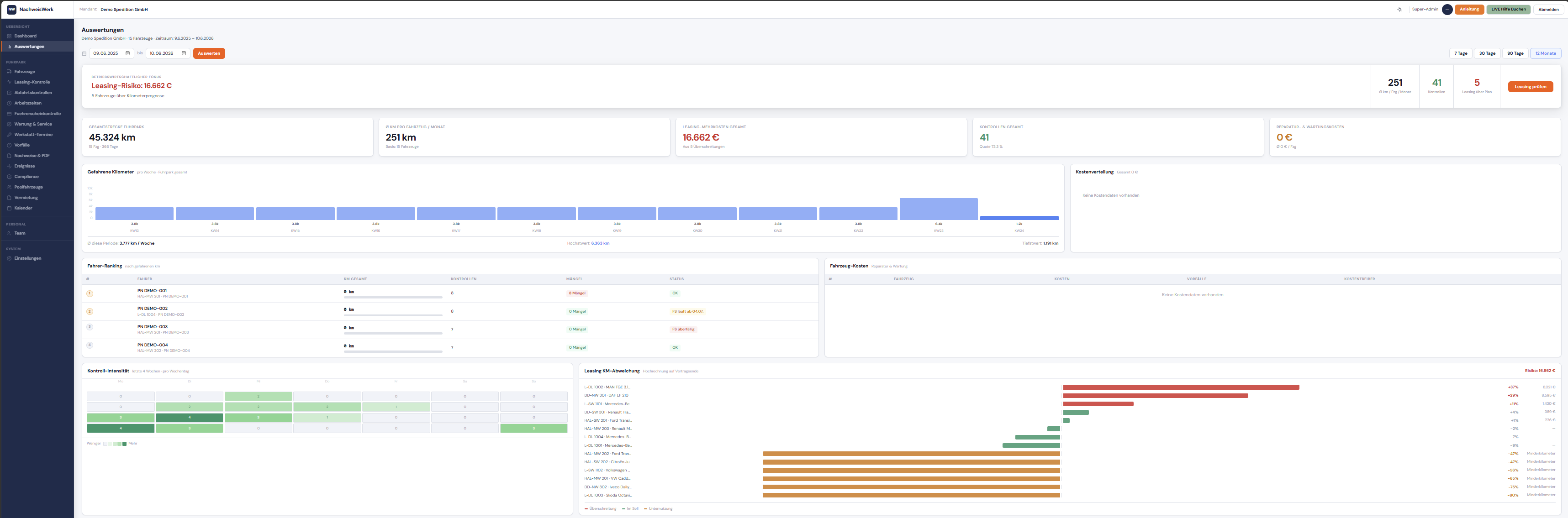The image size is (1568, 518).
Task: Click the Einstellungen gear icon
Action: coord(9,258)
